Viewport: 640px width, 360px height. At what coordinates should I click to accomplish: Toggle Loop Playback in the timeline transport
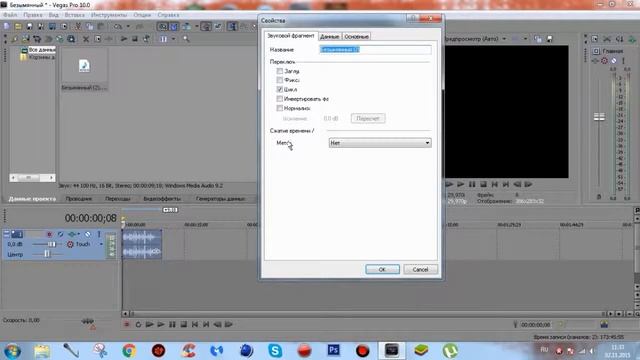point(138,324)
